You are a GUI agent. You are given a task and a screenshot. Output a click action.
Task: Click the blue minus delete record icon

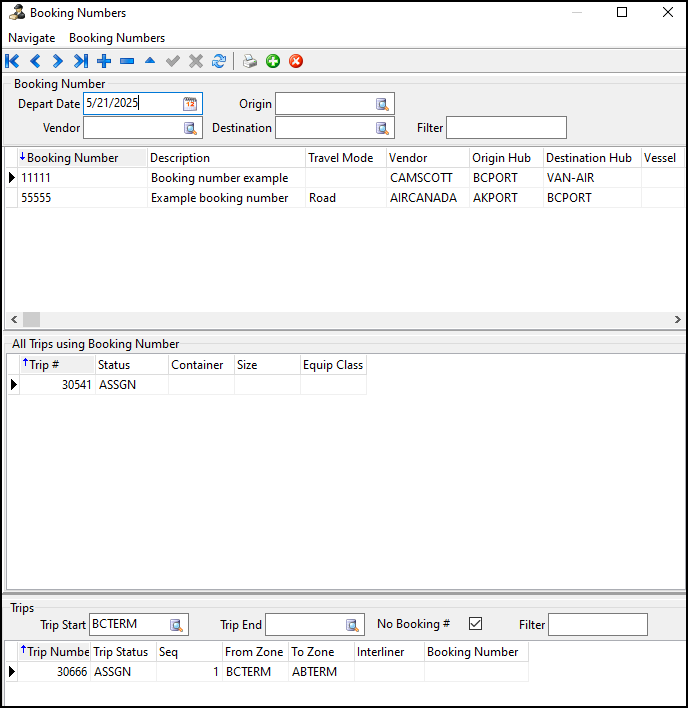pos(127,61)
